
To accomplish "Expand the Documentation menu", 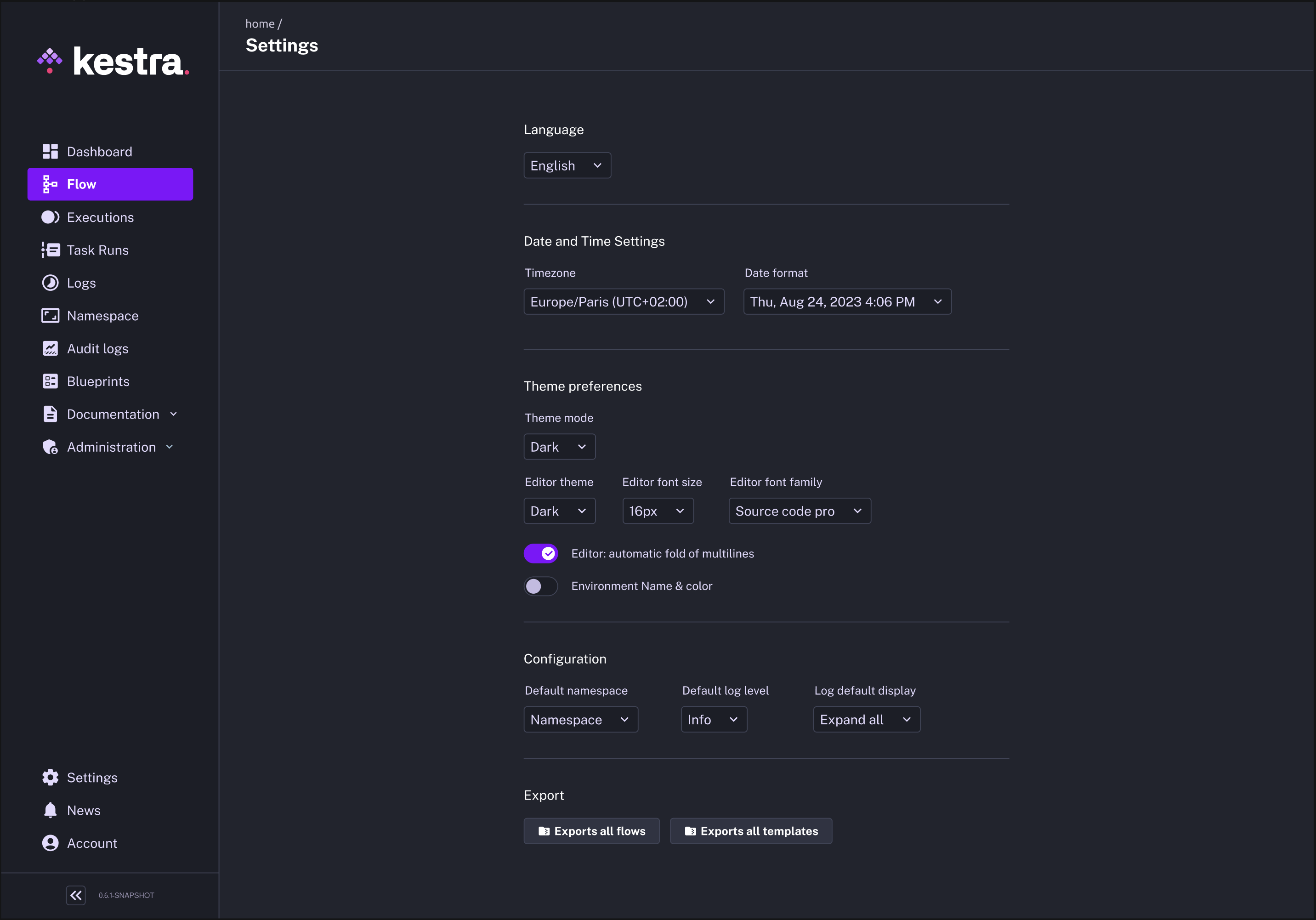I will click(113, 413).
